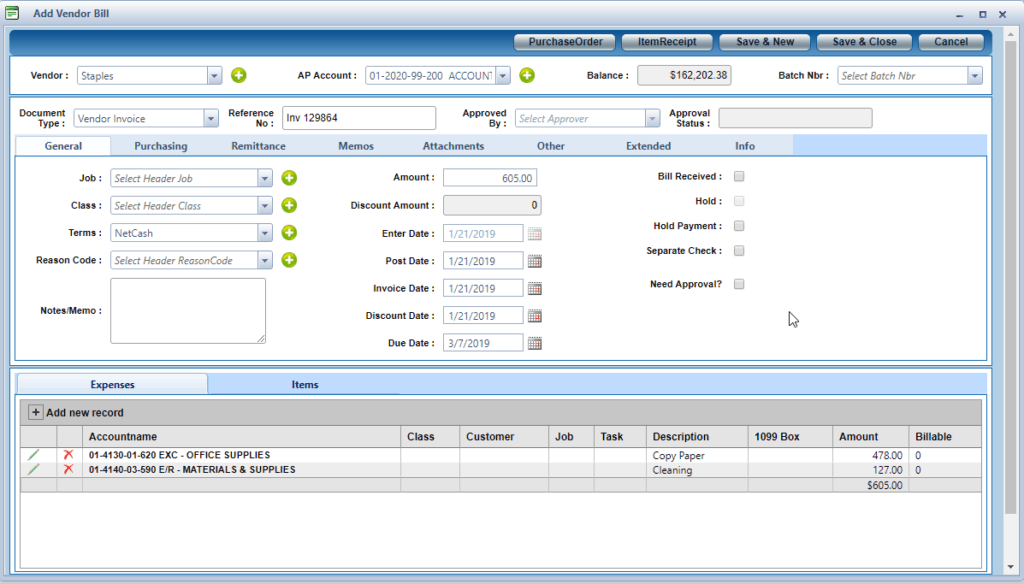Click the green plus icon beside Vendor
The image size is (1024, 584).
click(239, 75)
